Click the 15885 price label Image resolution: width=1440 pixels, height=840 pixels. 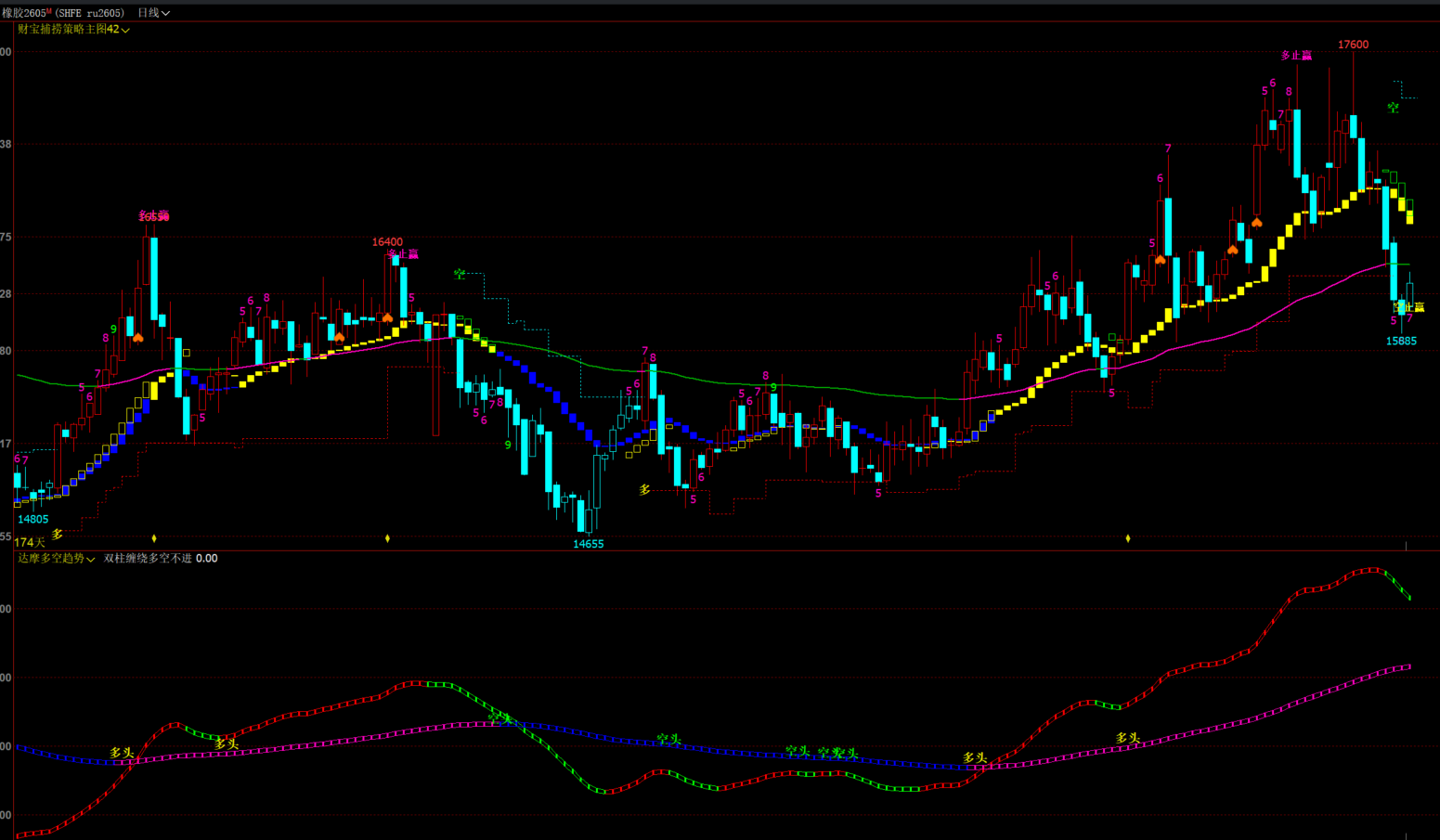[1401, 341]
